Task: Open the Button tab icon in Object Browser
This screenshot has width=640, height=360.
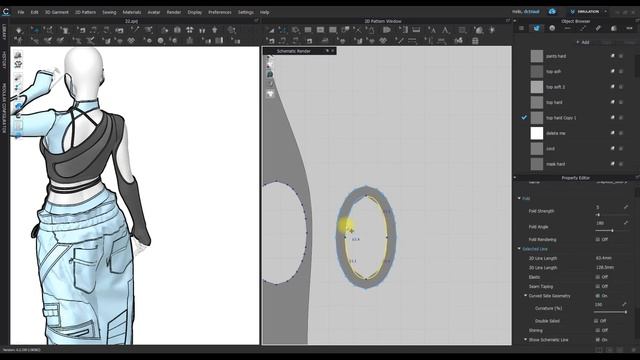Action: pyautogui.click(x=552, y=28)
